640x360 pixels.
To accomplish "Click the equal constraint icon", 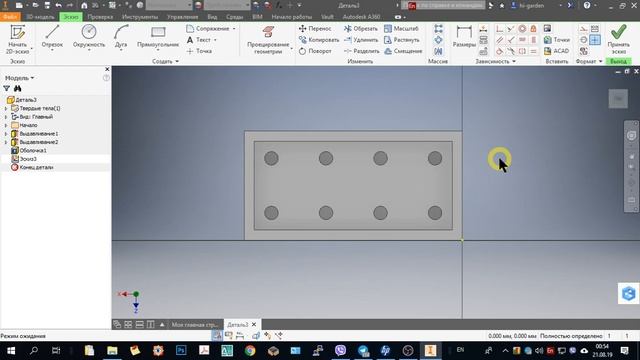I will pos(533,51).
